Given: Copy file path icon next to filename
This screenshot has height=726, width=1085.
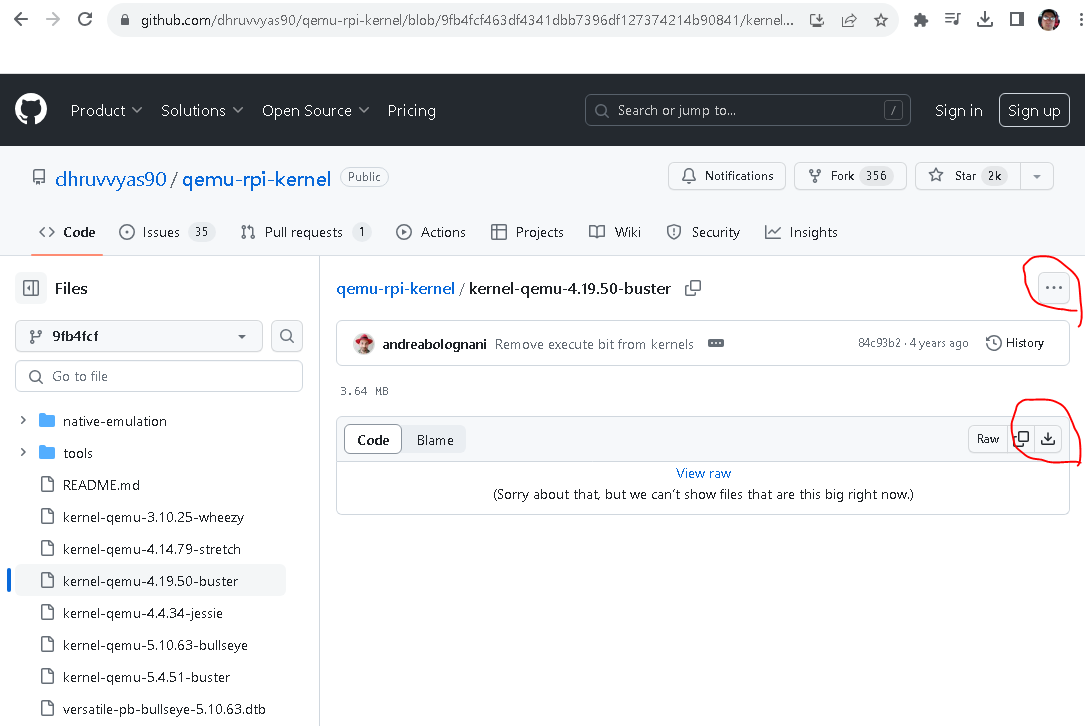Looking at the screenshot, I should pos(693,288).
